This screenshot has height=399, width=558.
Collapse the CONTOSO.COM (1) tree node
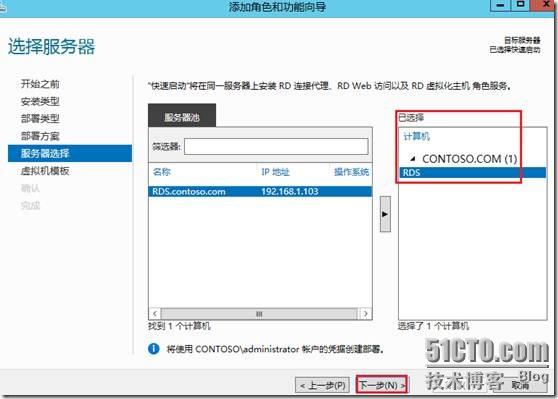pyautogui.click(x=413, y=158)
